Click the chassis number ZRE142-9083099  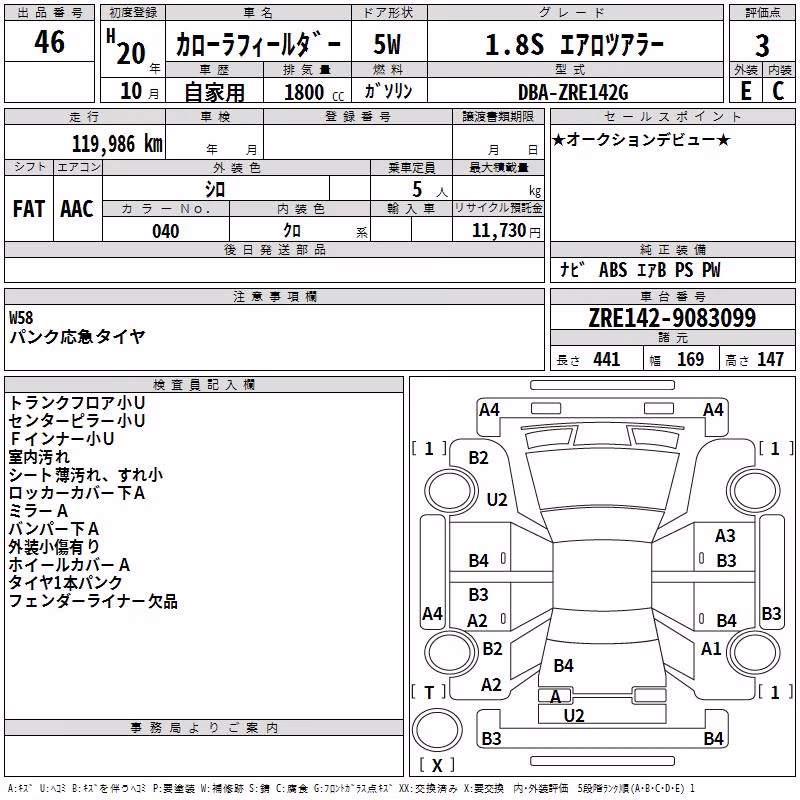672,317
